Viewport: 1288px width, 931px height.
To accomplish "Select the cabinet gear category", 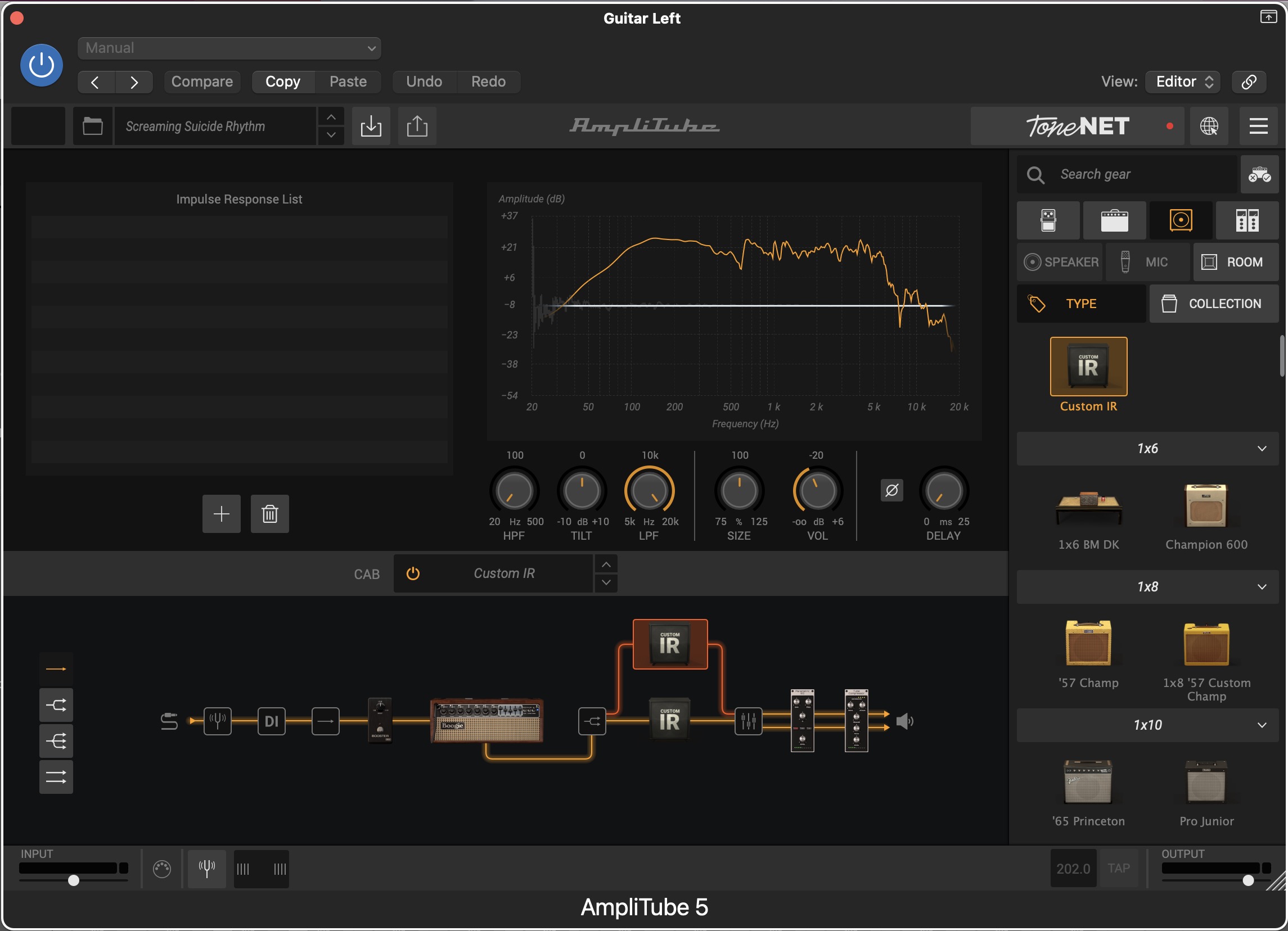I will coord(1181,220).
